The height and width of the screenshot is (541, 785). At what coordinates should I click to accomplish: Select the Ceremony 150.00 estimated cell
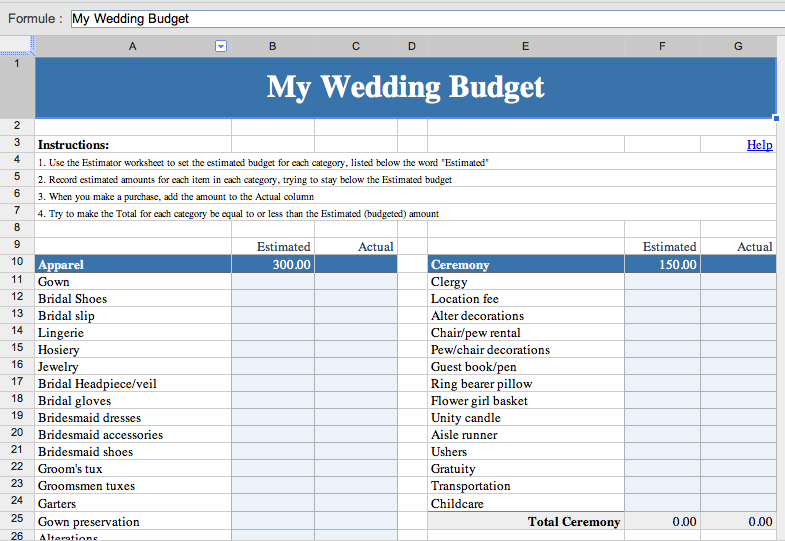click(662, 265)
